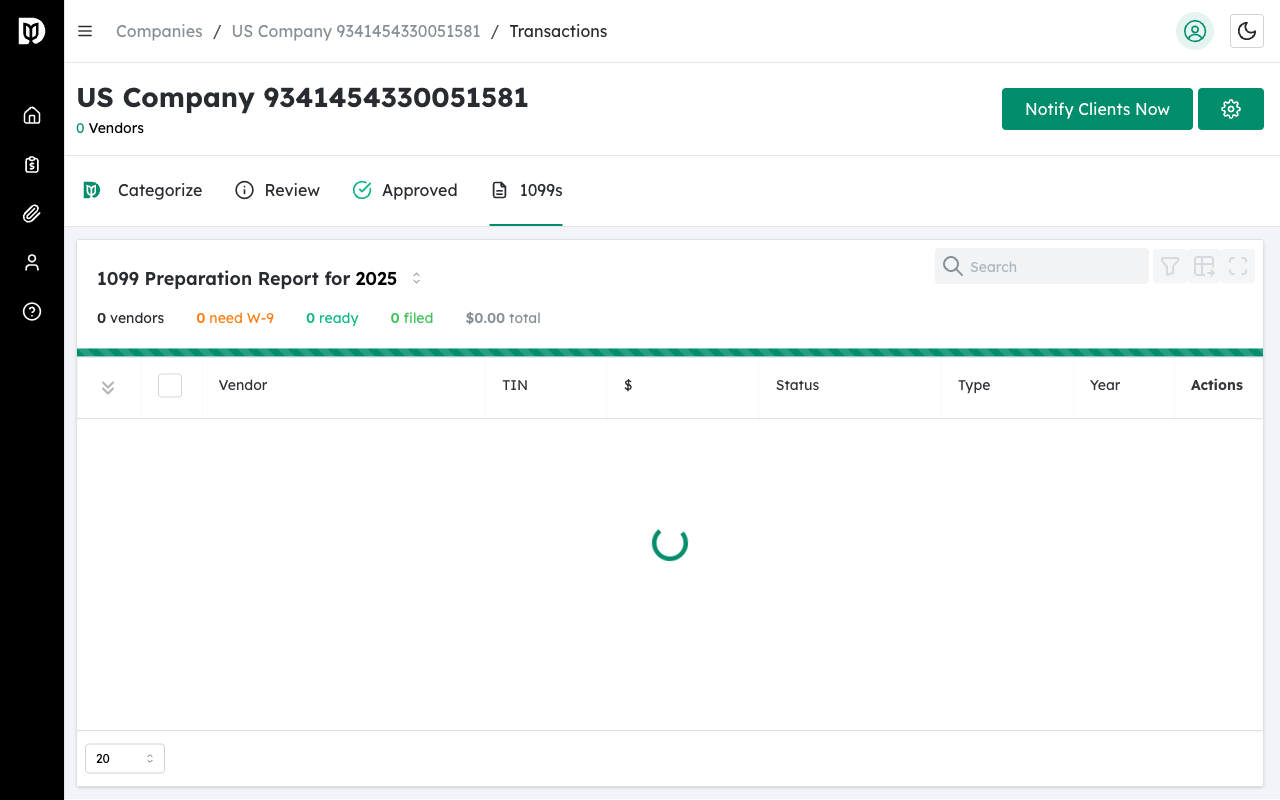Image resolution: width=1280 pixels, height=800 pixels.
Task: Click the export table icon near search
Action: tap(1204, 266)
